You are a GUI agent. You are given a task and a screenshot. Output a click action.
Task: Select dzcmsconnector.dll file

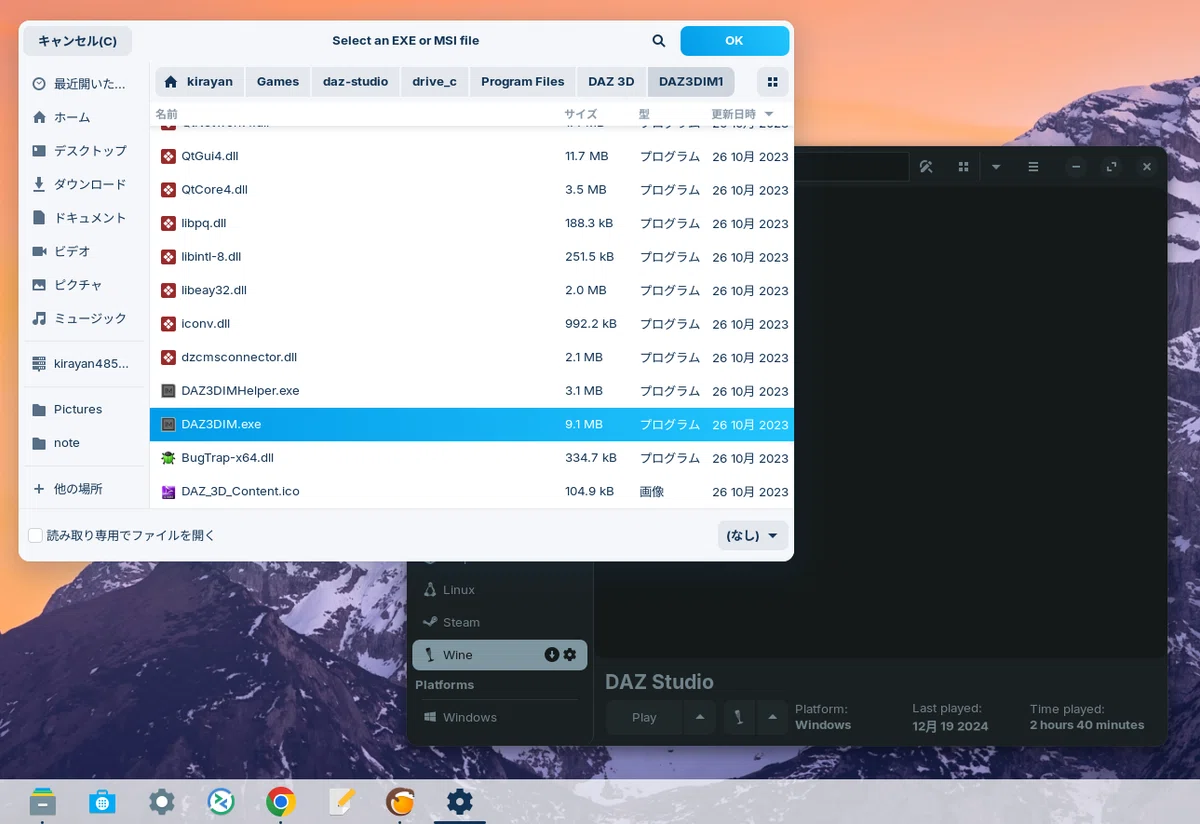[472, 358]
